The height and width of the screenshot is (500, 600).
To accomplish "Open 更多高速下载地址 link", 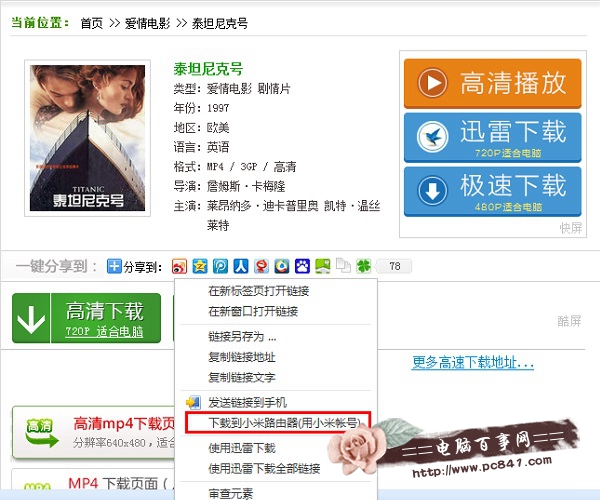I will 473,362.
